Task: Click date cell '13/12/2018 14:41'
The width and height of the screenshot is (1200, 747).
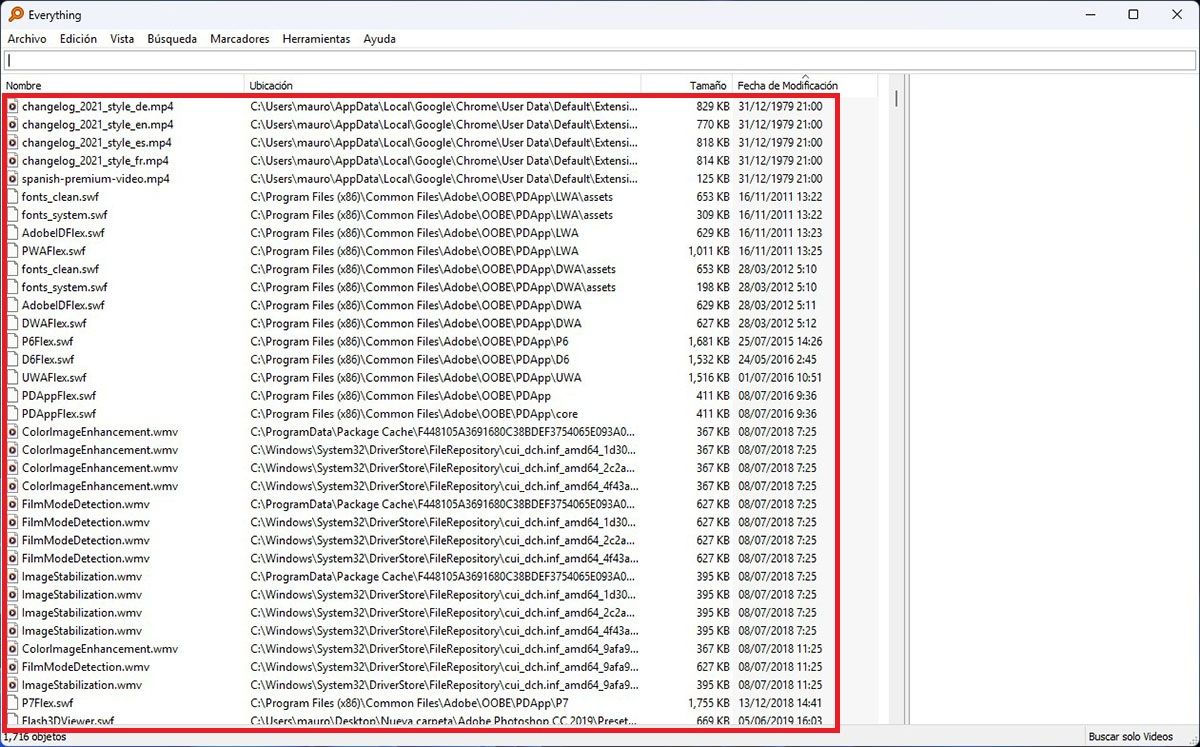Action: [x=781, y=703]
